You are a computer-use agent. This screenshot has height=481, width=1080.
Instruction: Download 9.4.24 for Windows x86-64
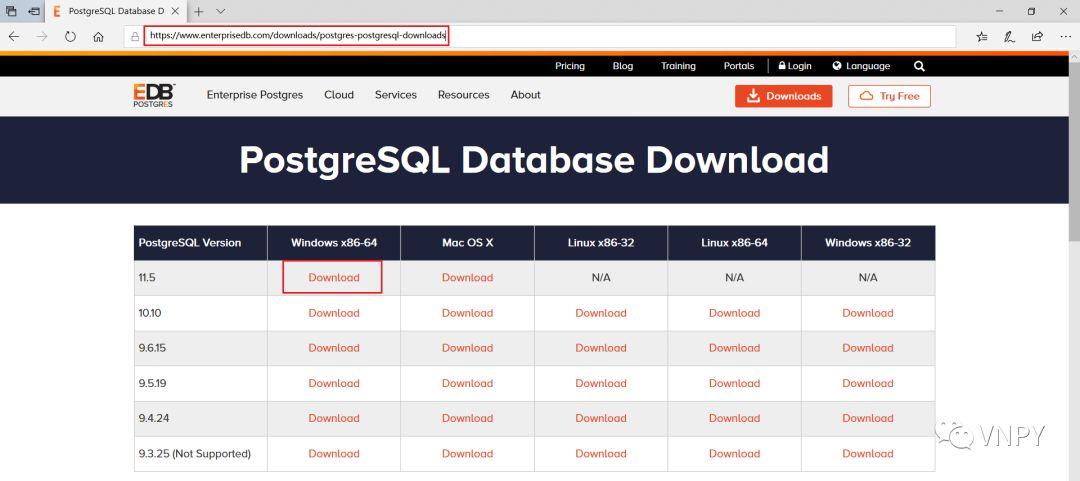333,418
